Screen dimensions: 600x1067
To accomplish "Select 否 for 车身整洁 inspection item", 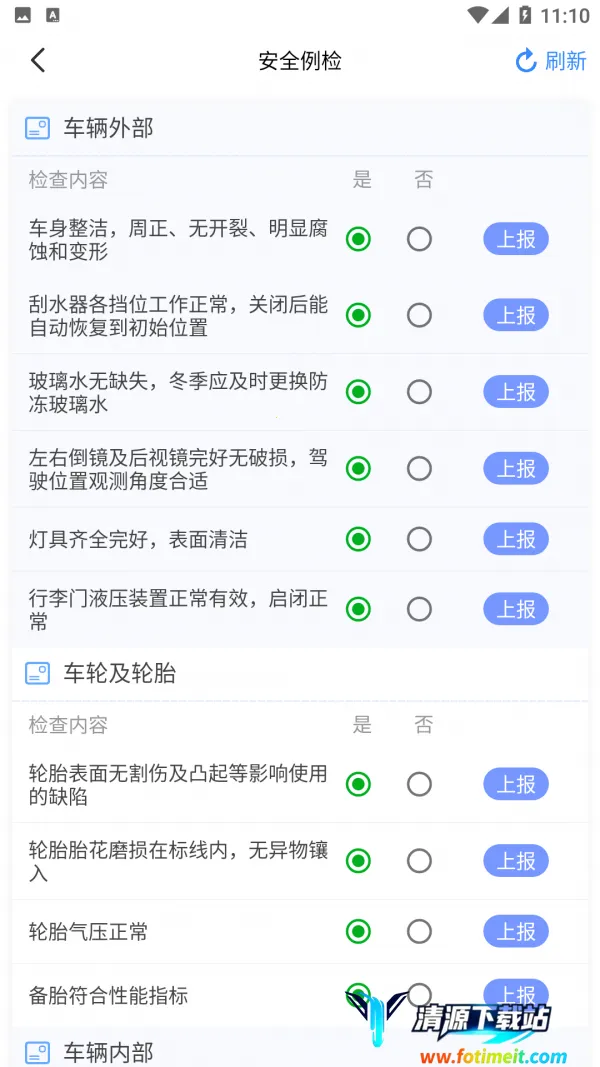I will [420, 239].
